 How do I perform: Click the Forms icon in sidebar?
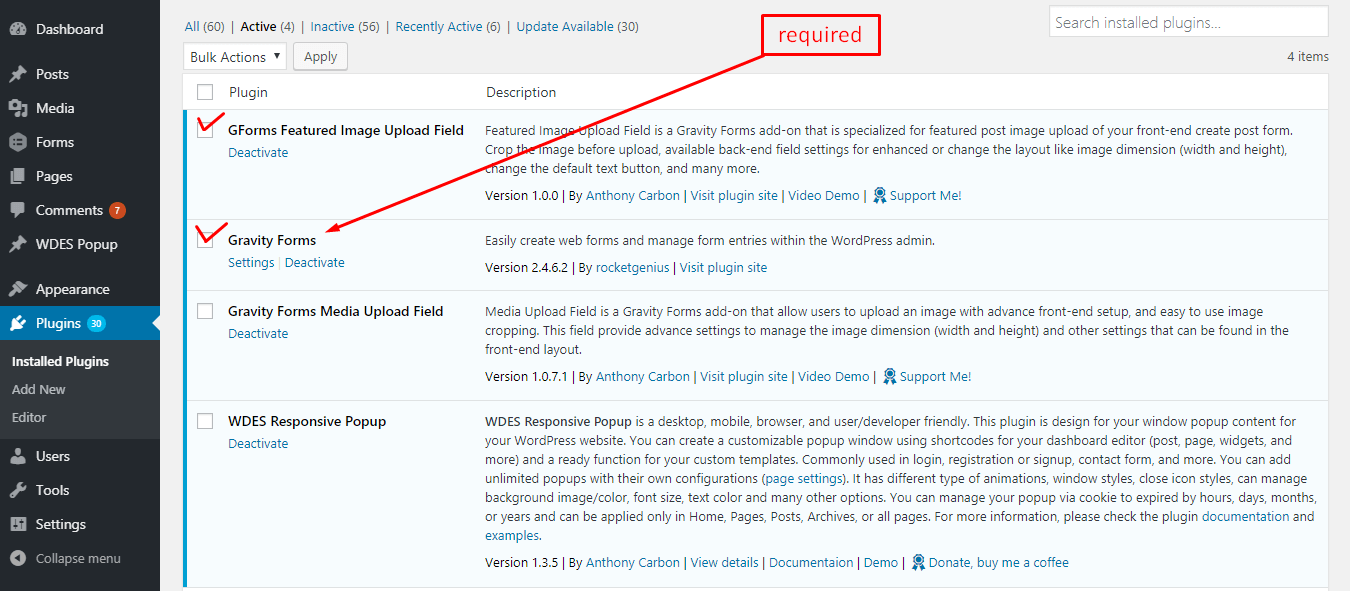click(18, 142)
